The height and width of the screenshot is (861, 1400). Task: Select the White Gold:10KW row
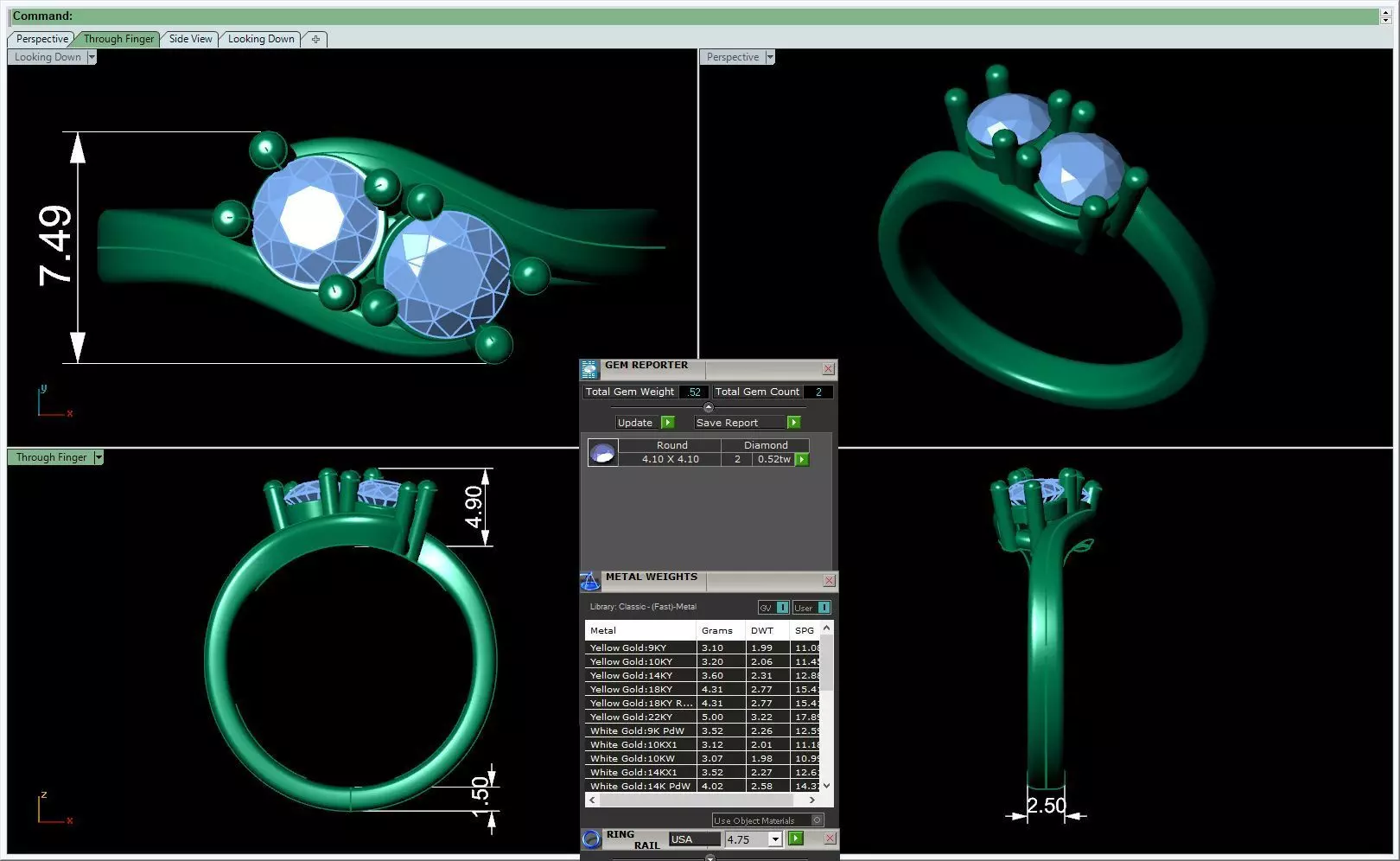pos(703,758)
